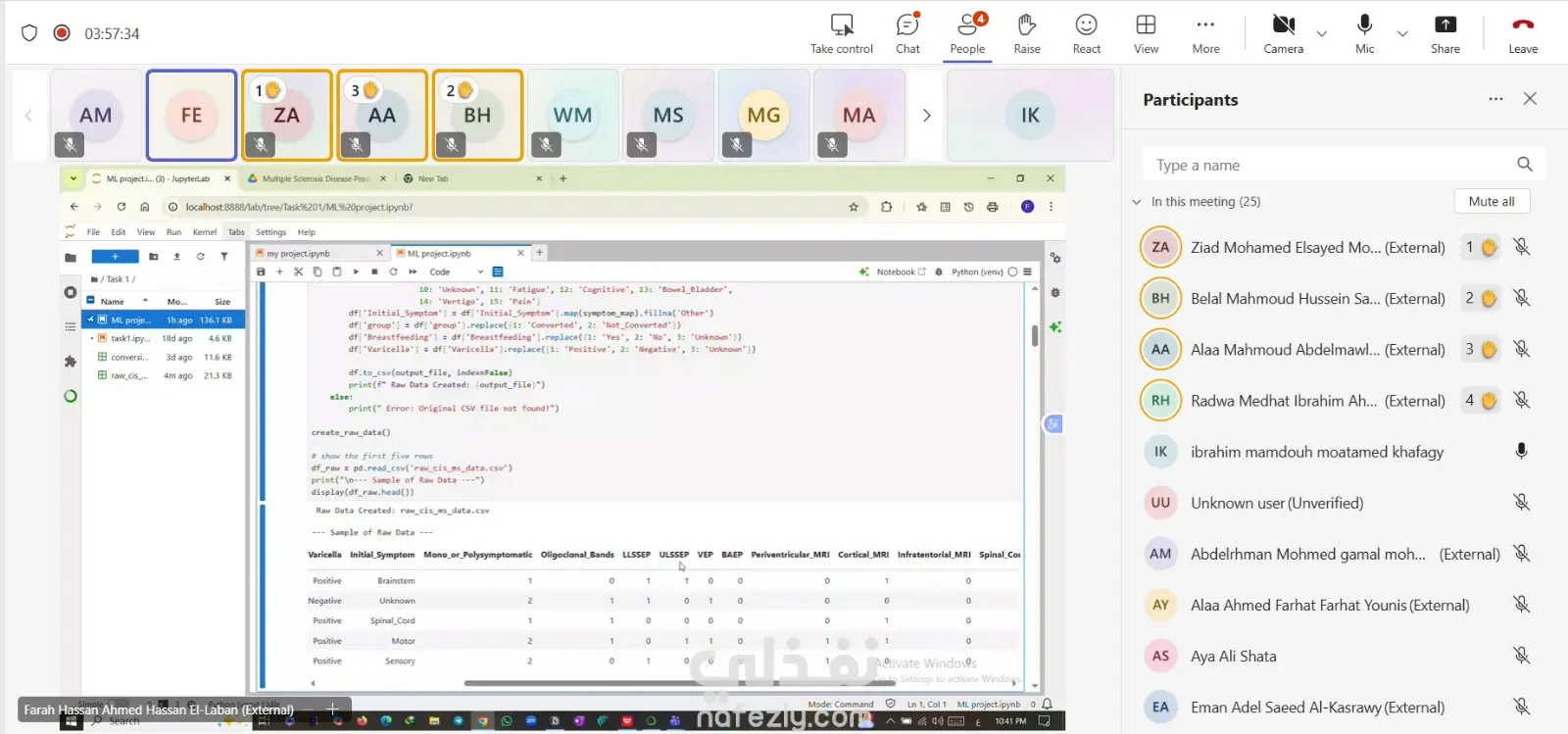Click the shield privacy icon

(x=29, y=33)
